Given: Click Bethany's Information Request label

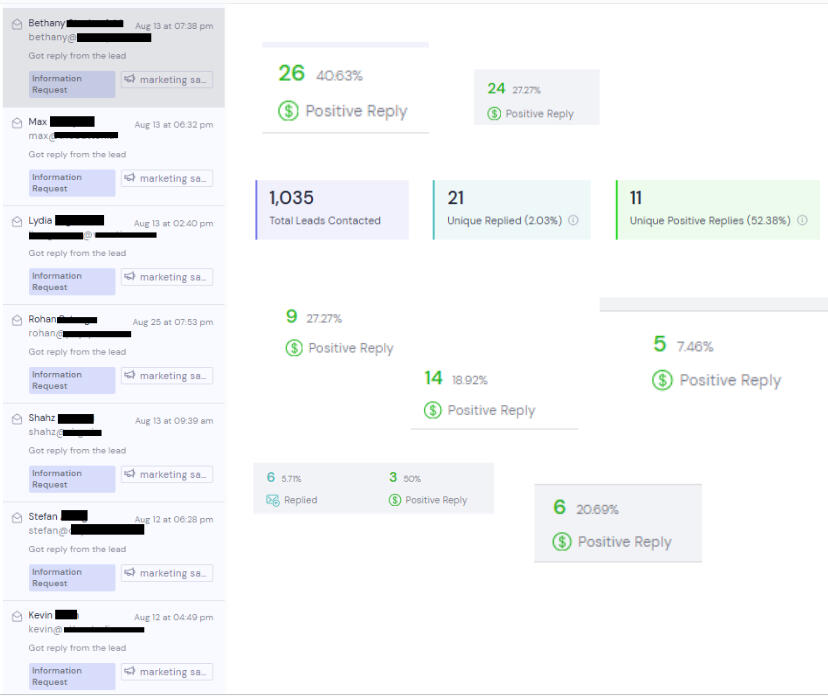Looking at the screenshot, I should (x=72, y=84).
